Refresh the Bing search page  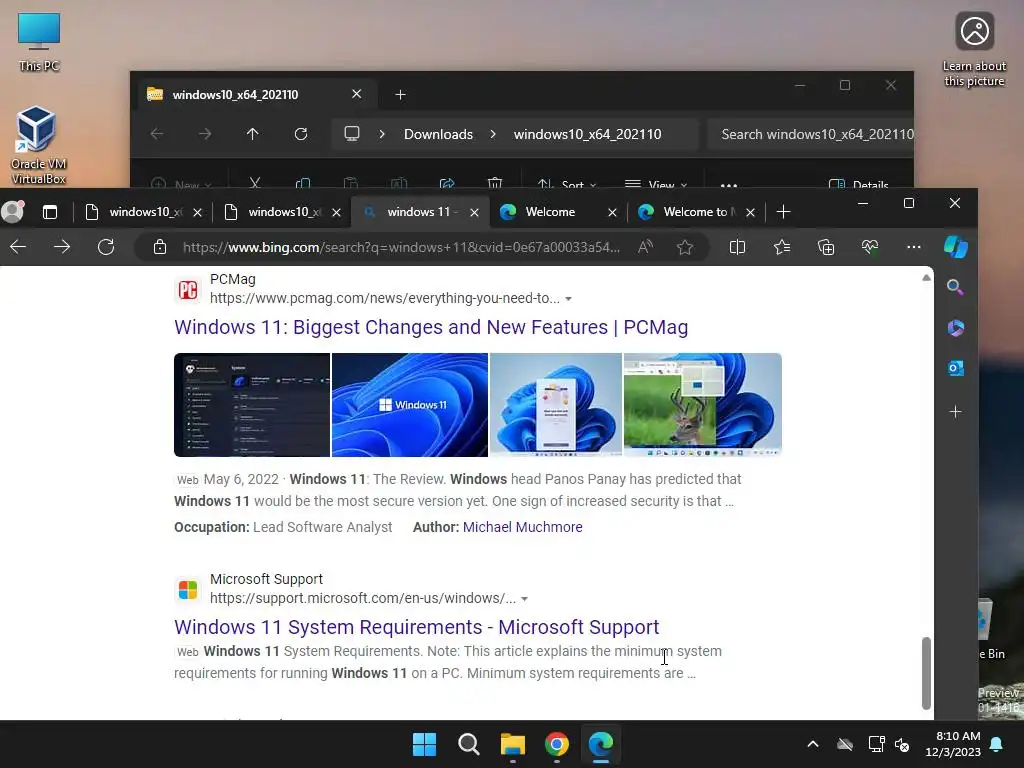106,247
